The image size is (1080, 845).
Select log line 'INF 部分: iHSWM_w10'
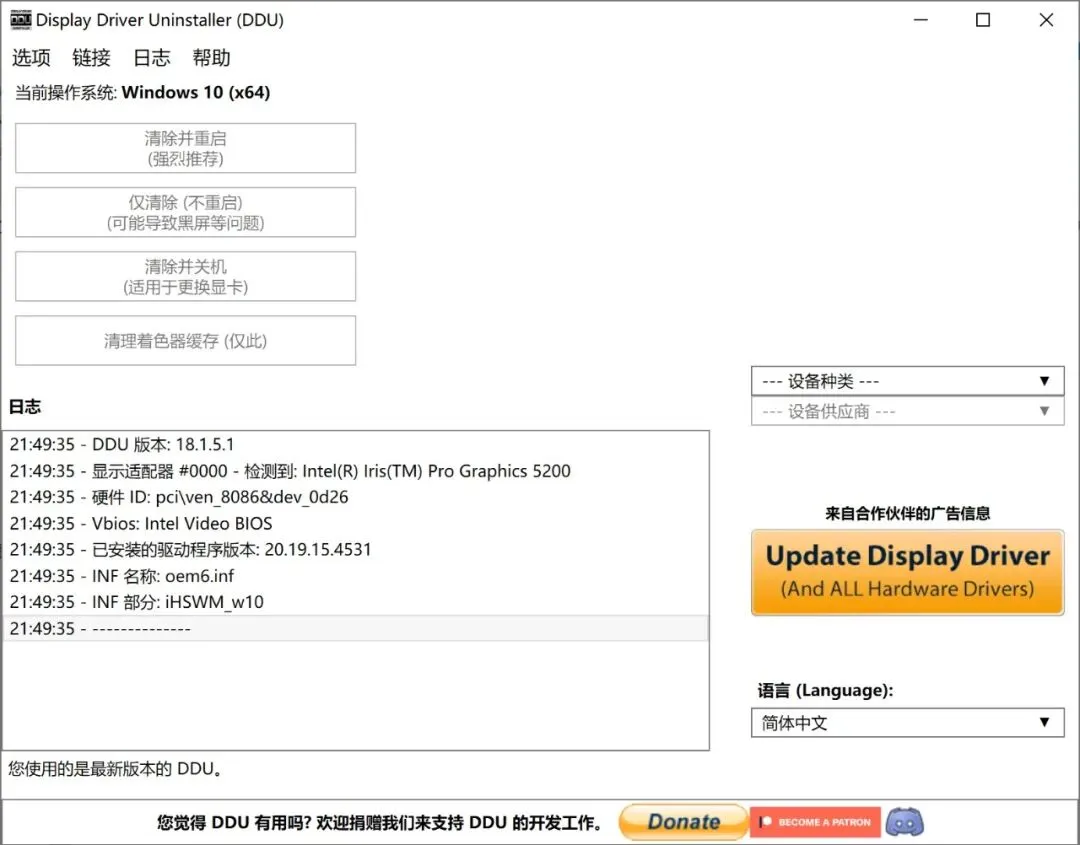355,602
